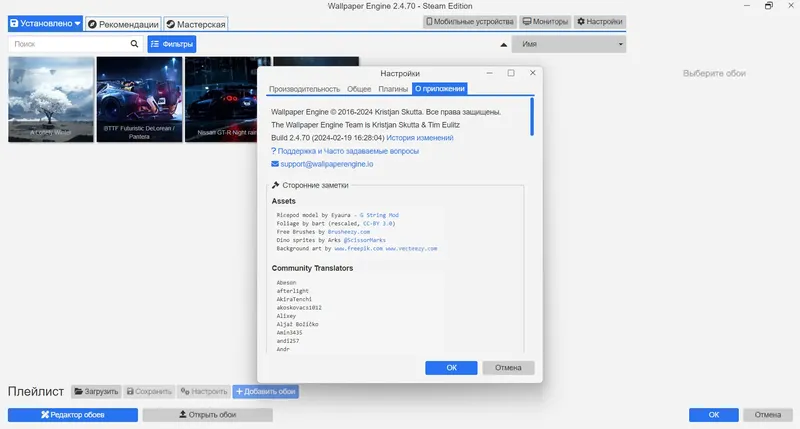Open the История изменений changelog link
The image size is (800, 429).
pyautogui.click(x=419, y=138)
